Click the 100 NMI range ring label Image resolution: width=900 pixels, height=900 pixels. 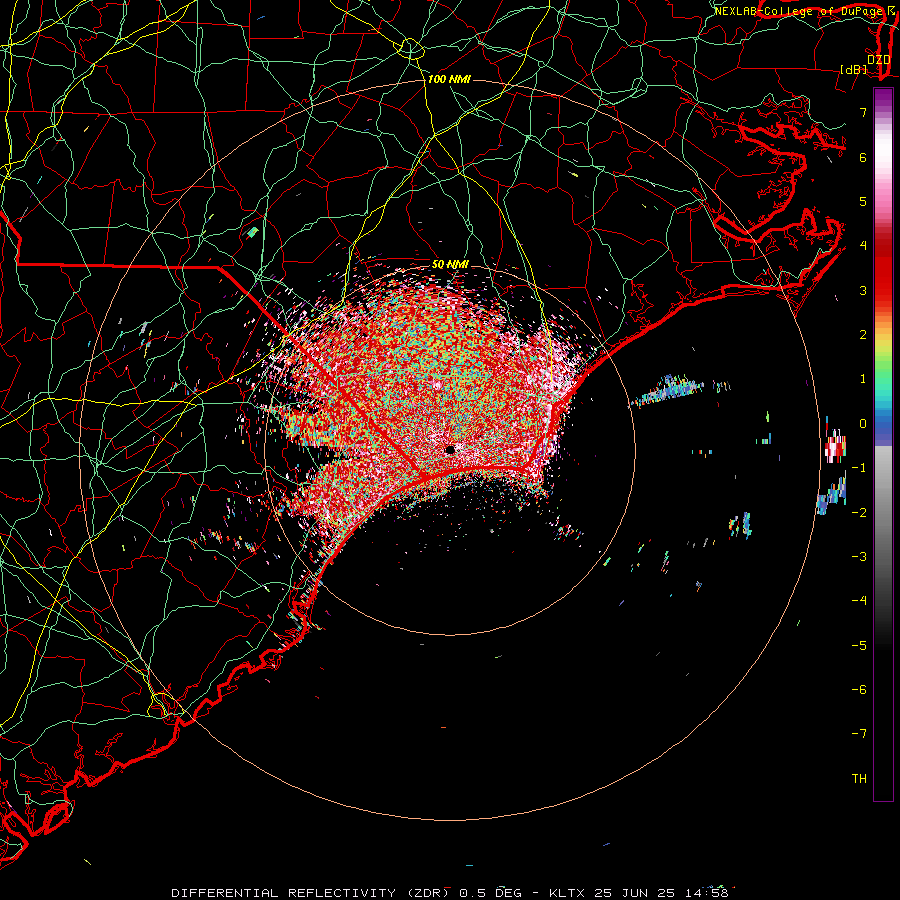coord(449,79)
